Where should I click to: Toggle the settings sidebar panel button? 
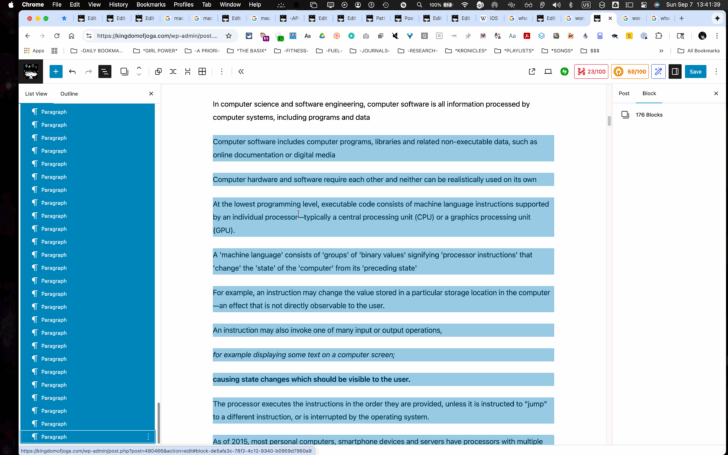point(675,72)
